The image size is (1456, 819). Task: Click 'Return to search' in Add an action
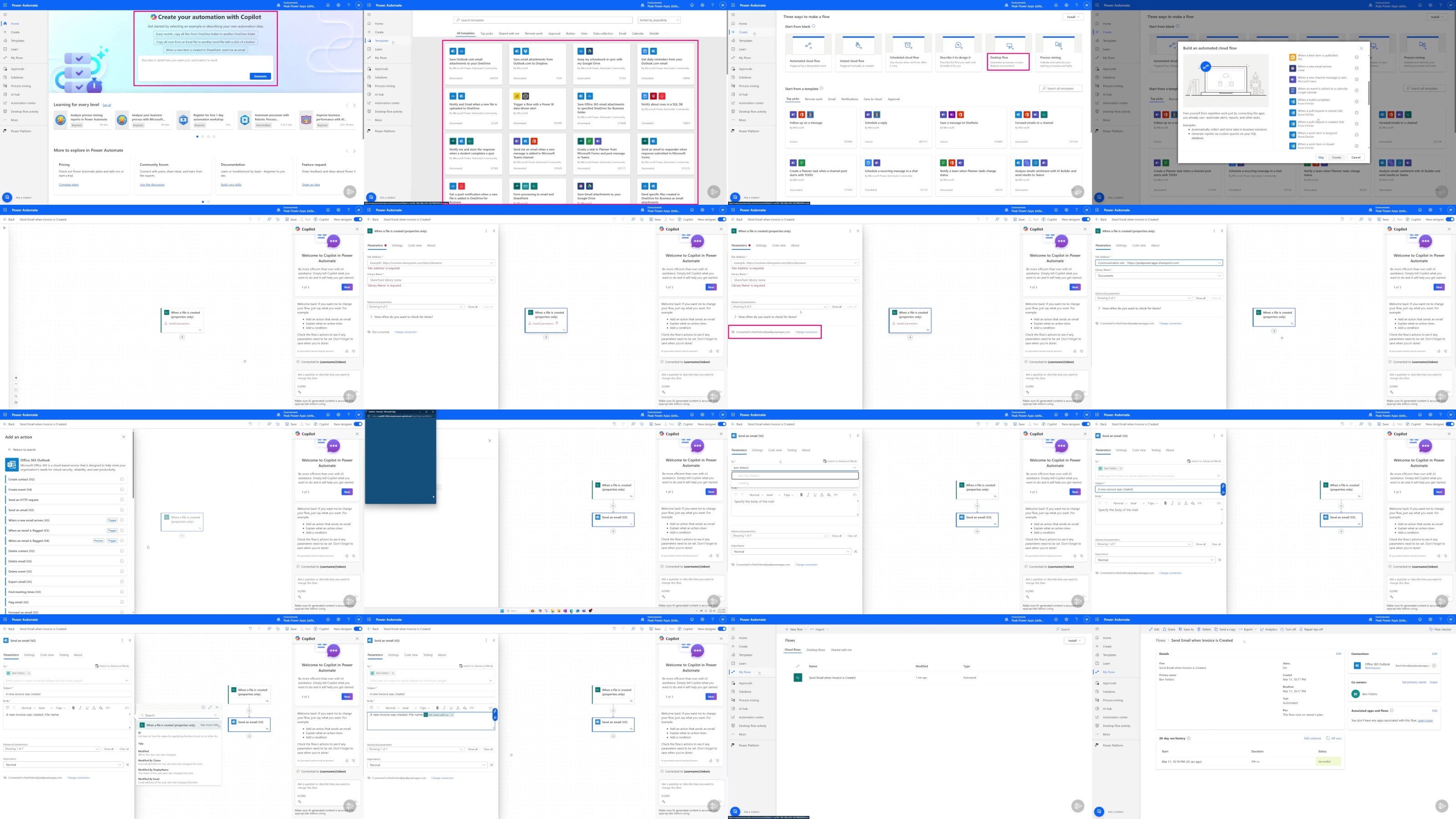22,450
